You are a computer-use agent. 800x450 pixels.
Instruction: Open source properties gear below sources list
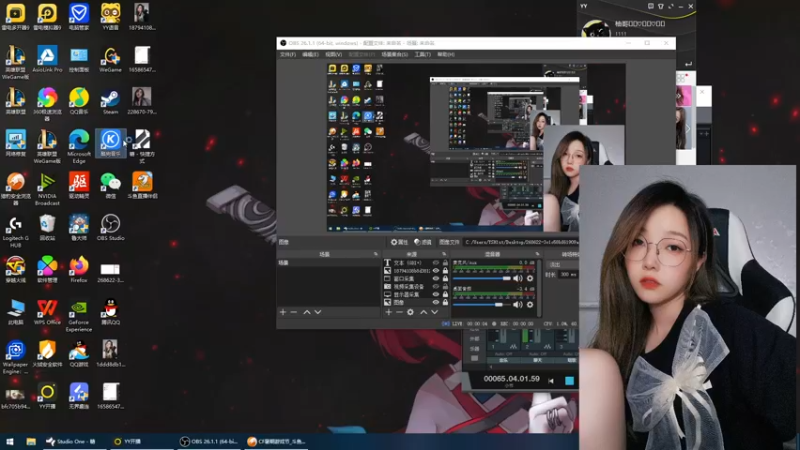click(x=410, y=312)
